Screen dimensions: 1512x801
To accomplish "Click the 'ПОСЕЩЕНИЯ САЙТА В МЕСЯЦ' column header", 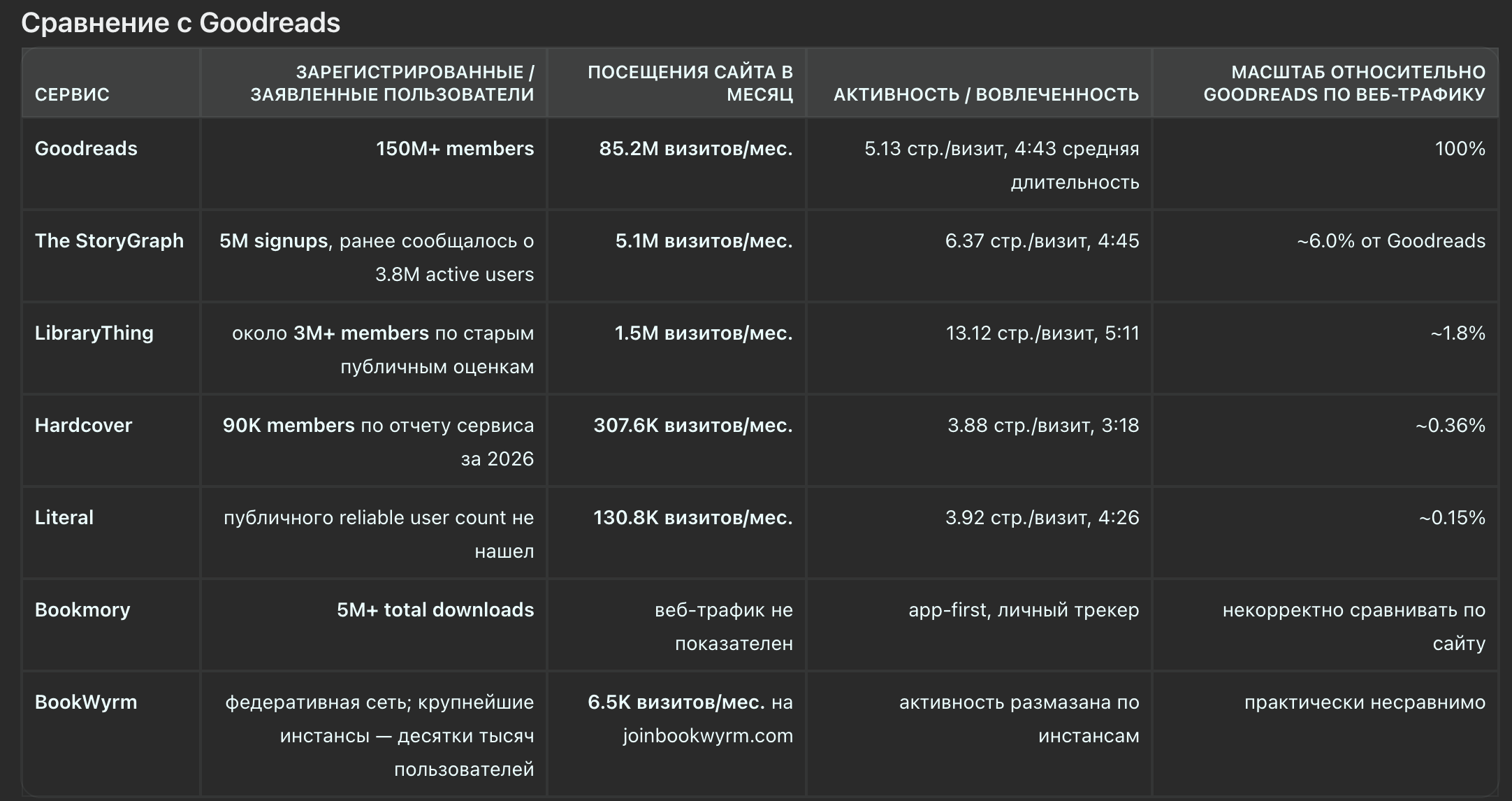I will point(690,83).
